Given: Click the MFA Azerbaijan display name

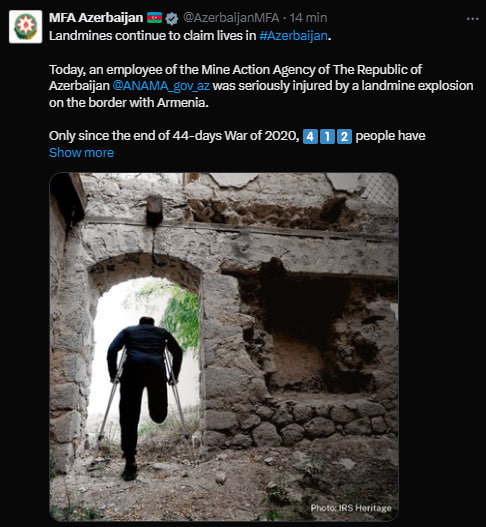Looking at the screenshot, I should click(96, 18).
